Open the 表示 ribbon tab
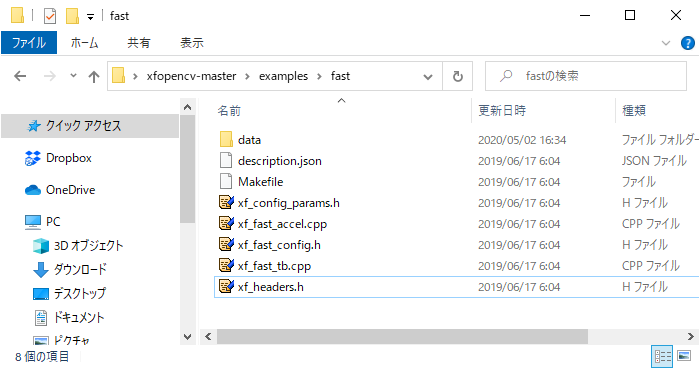This screenshot has height=369, width=700. point(192,43)
